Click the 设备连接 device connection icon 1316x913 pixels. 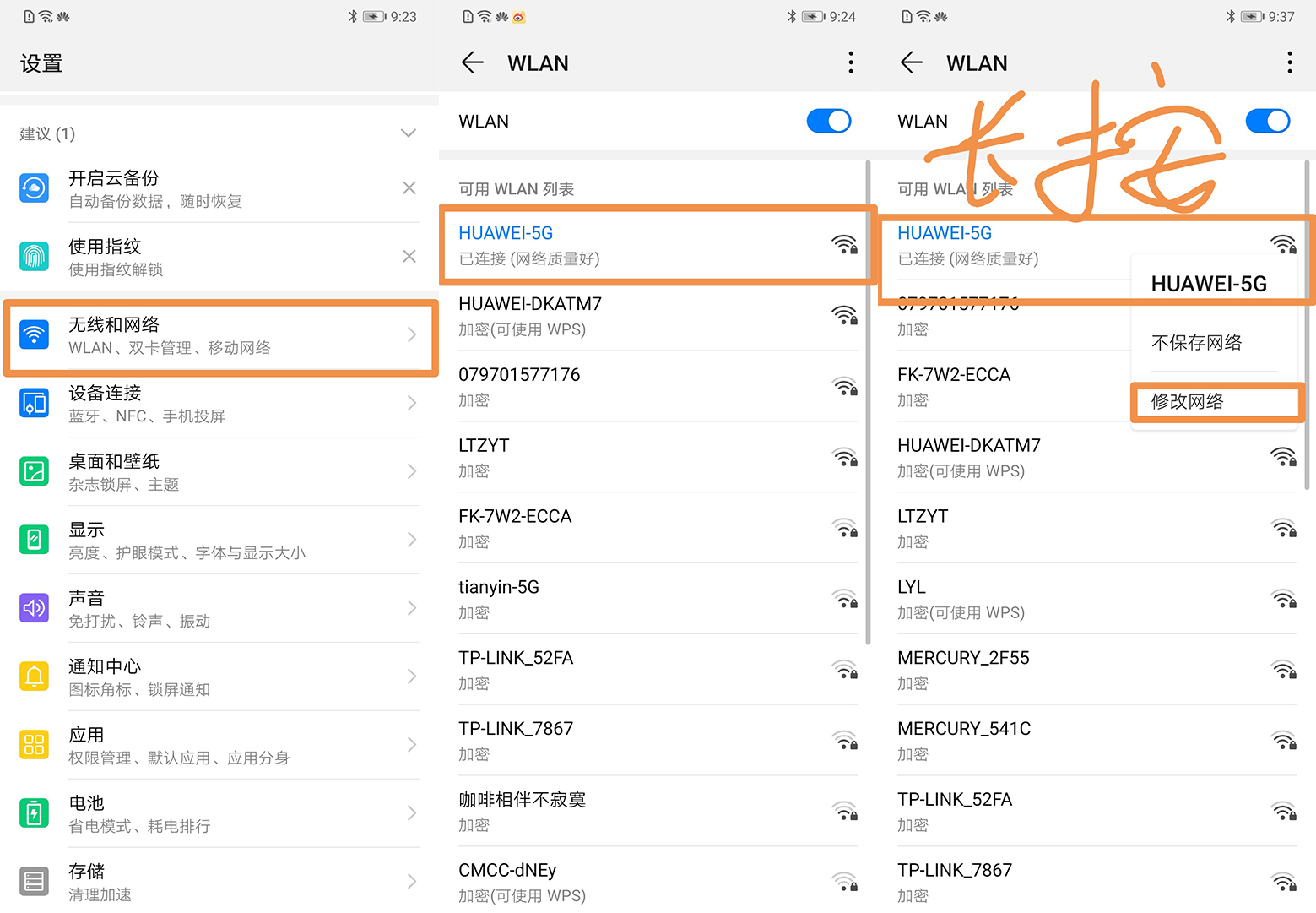click(34, 403)
